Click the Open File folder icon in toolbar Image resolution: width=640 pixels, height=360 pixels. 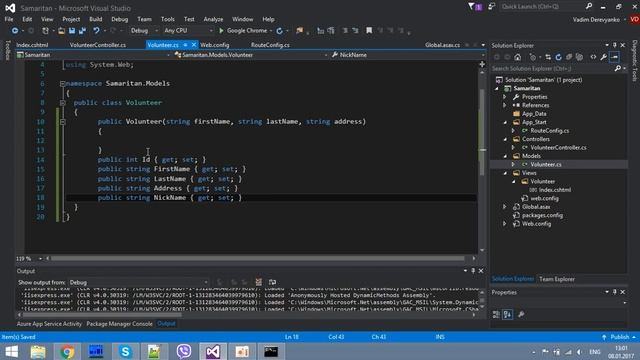[x=61, y=31]
